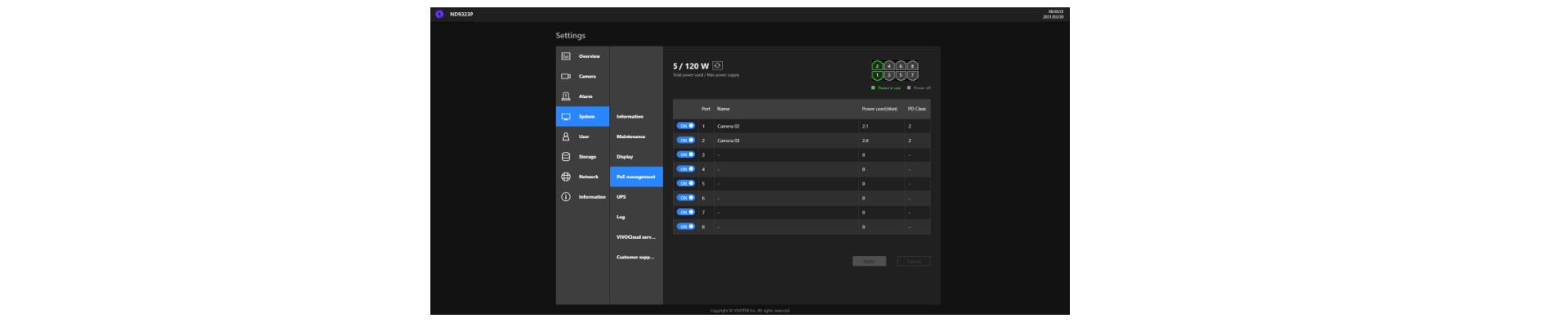Click the Apply button

[x=869, y=262]
